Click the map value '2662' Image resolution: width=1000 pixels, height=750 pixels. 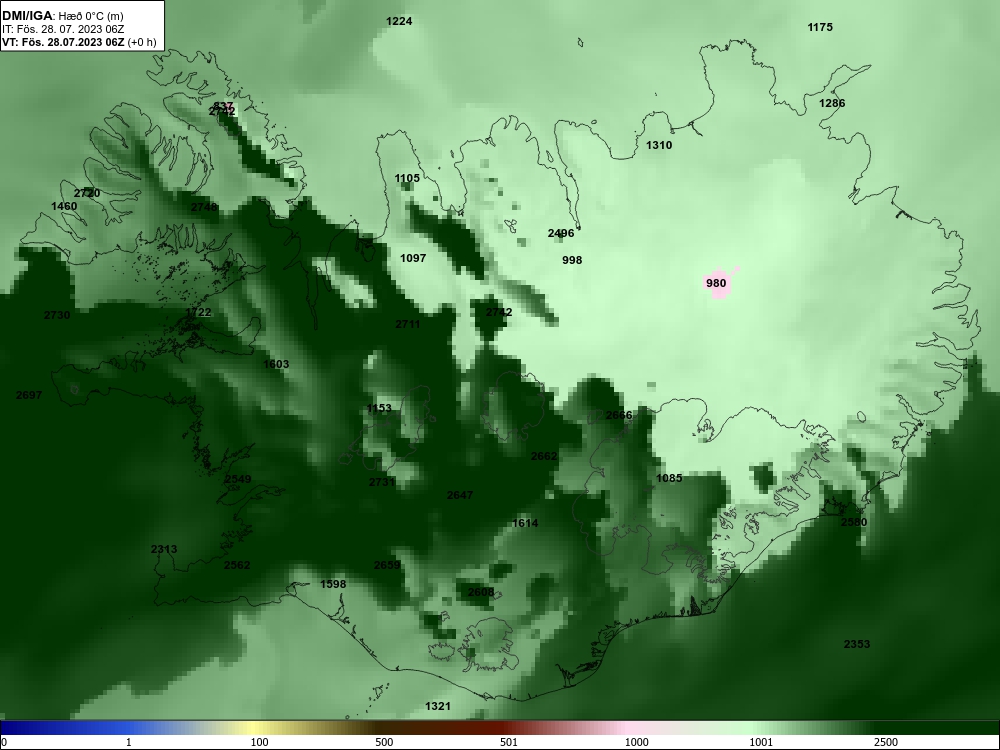545,457
